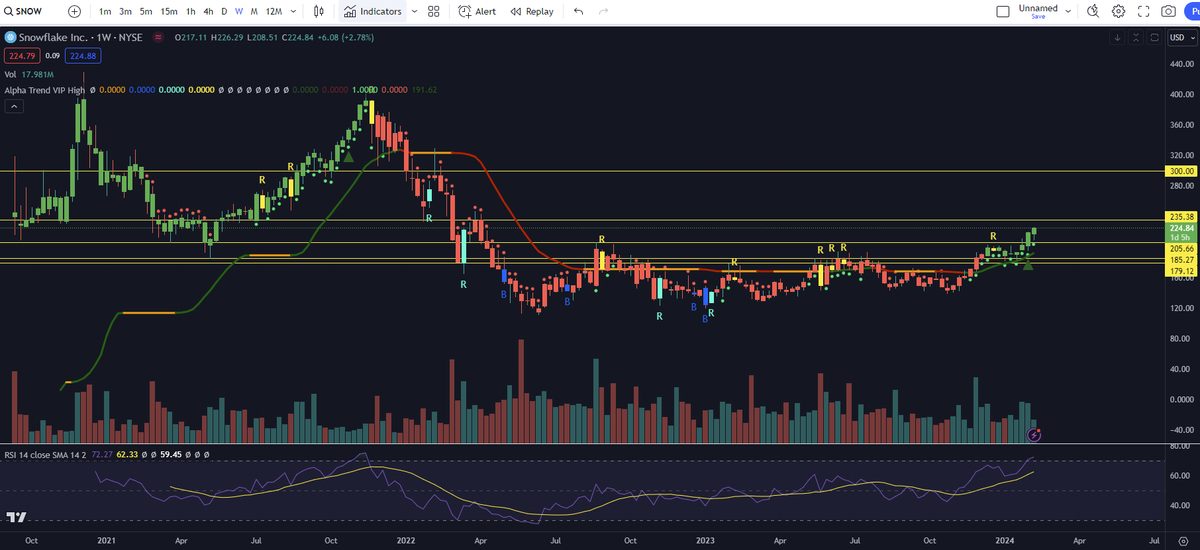The image size is (1200, 550).
Task: Choose the 4h timeframe
Action: [x=207, y=11]
